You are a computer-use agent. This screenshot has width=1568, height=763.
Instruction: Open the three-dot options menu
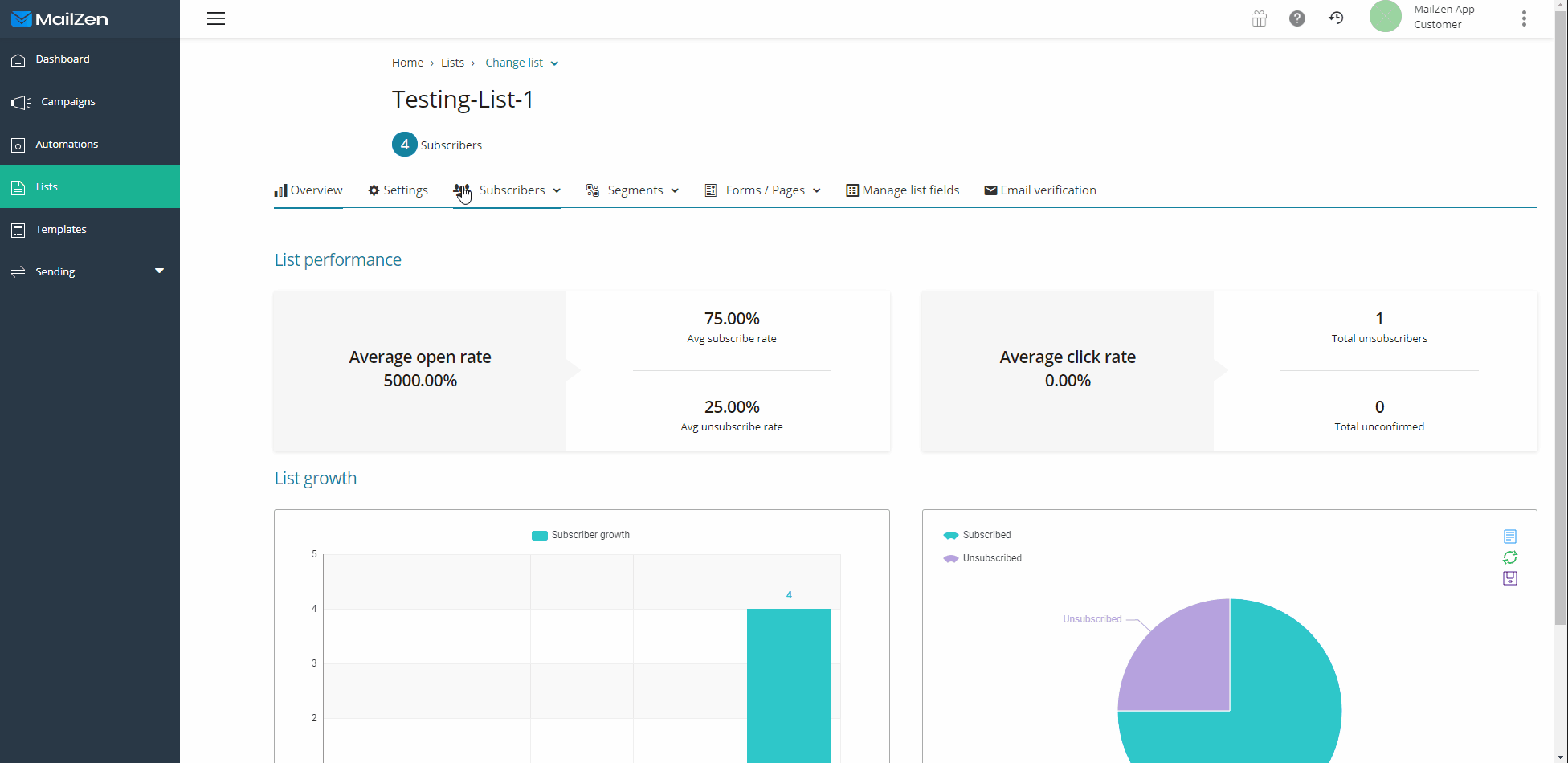(x=1524, y=18)
